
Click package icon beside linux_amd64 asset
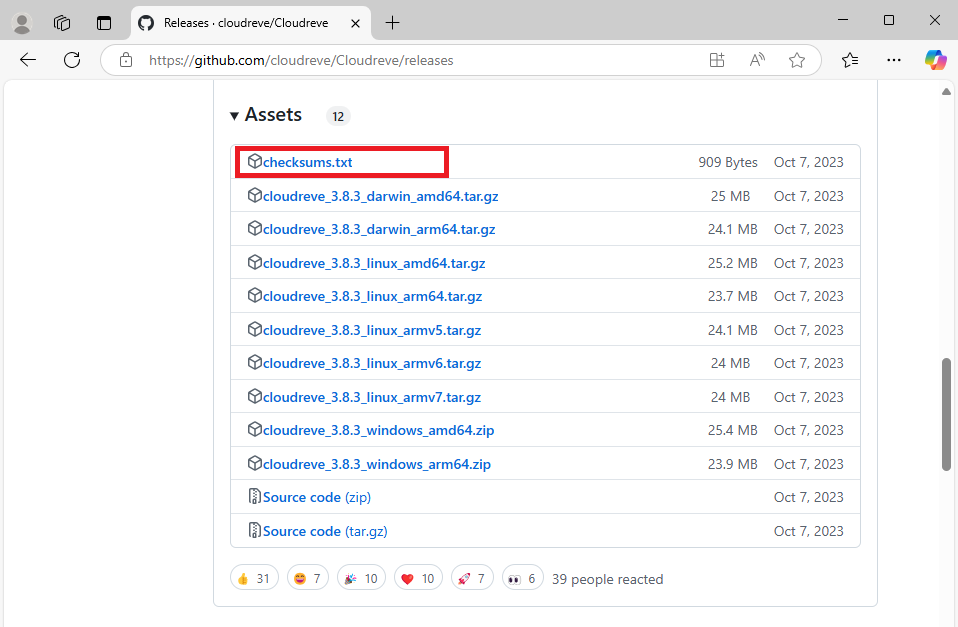(255, 262)
